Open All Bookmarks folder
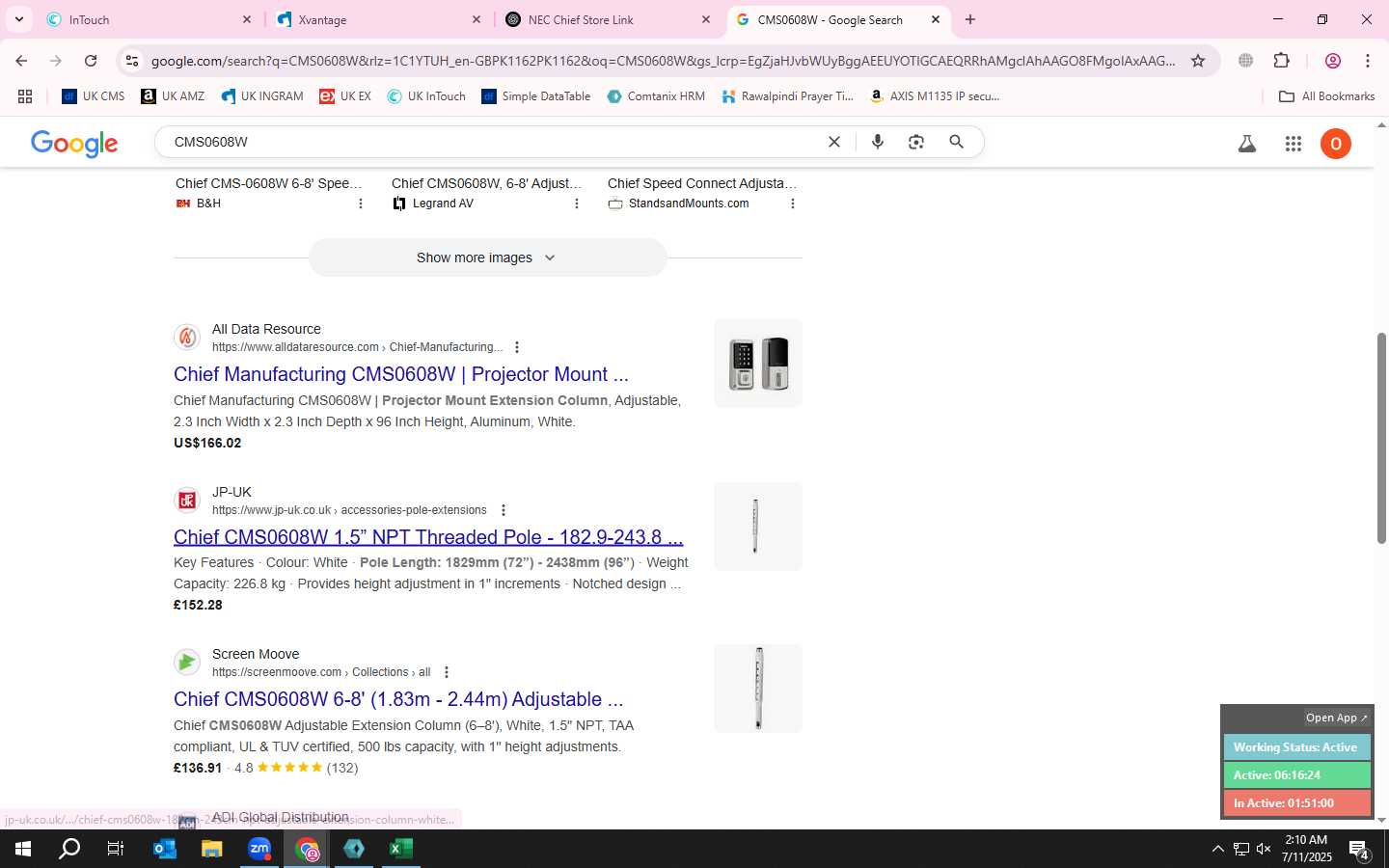The height and width of the screenshot is (868, 1389). 1326,96
